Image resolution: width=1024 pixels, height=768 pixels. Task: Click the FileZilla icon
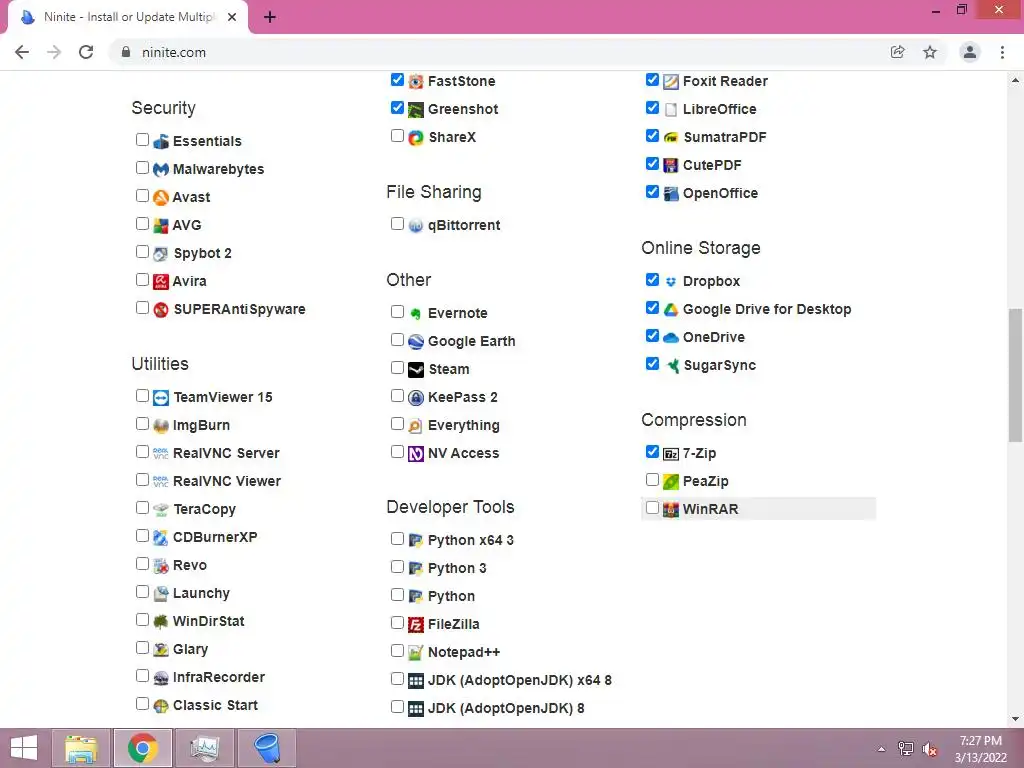click(416, 624)
